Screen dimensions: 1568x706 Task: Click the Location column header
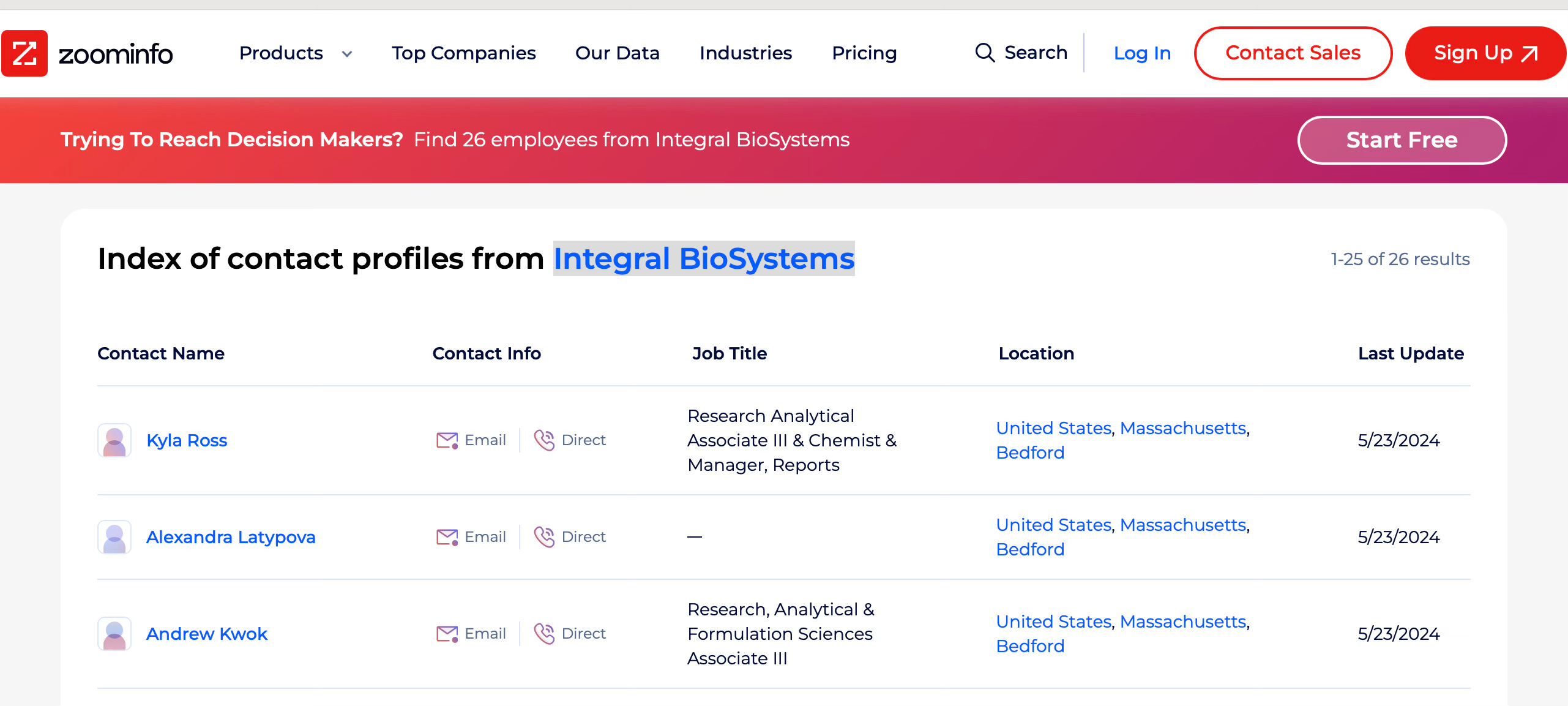click(x=1036, y=353)
